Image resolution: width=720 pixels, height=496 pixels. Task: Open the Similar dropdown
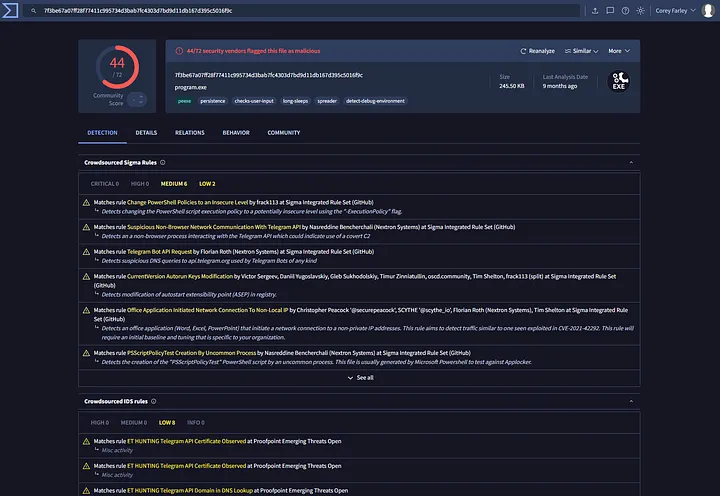[581, 51]
